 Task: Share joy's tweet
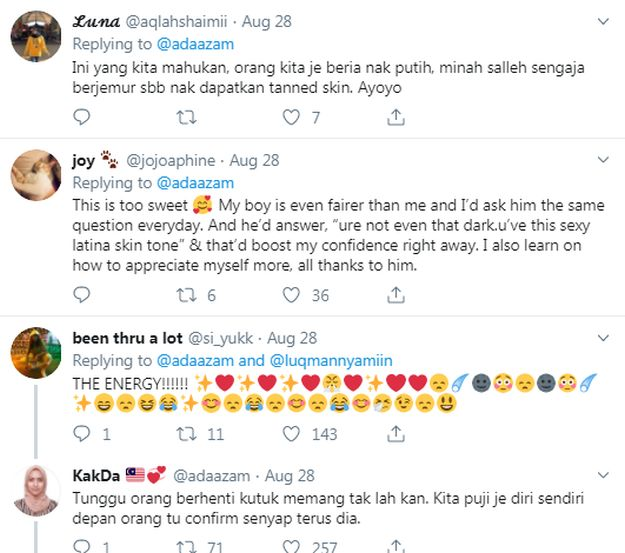click(x=396, y=295)
